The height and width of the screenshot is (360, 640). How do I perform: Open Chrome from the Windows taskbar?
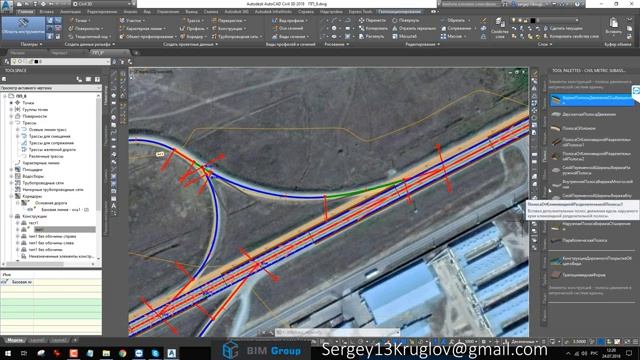122,353
